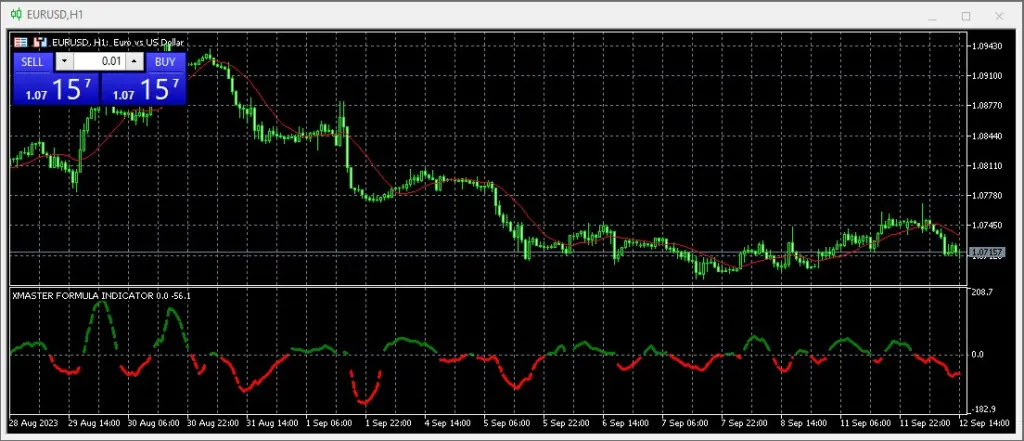Click the '11 Sep 06:00' time label

pyautogui.click(x=867, y=423)
